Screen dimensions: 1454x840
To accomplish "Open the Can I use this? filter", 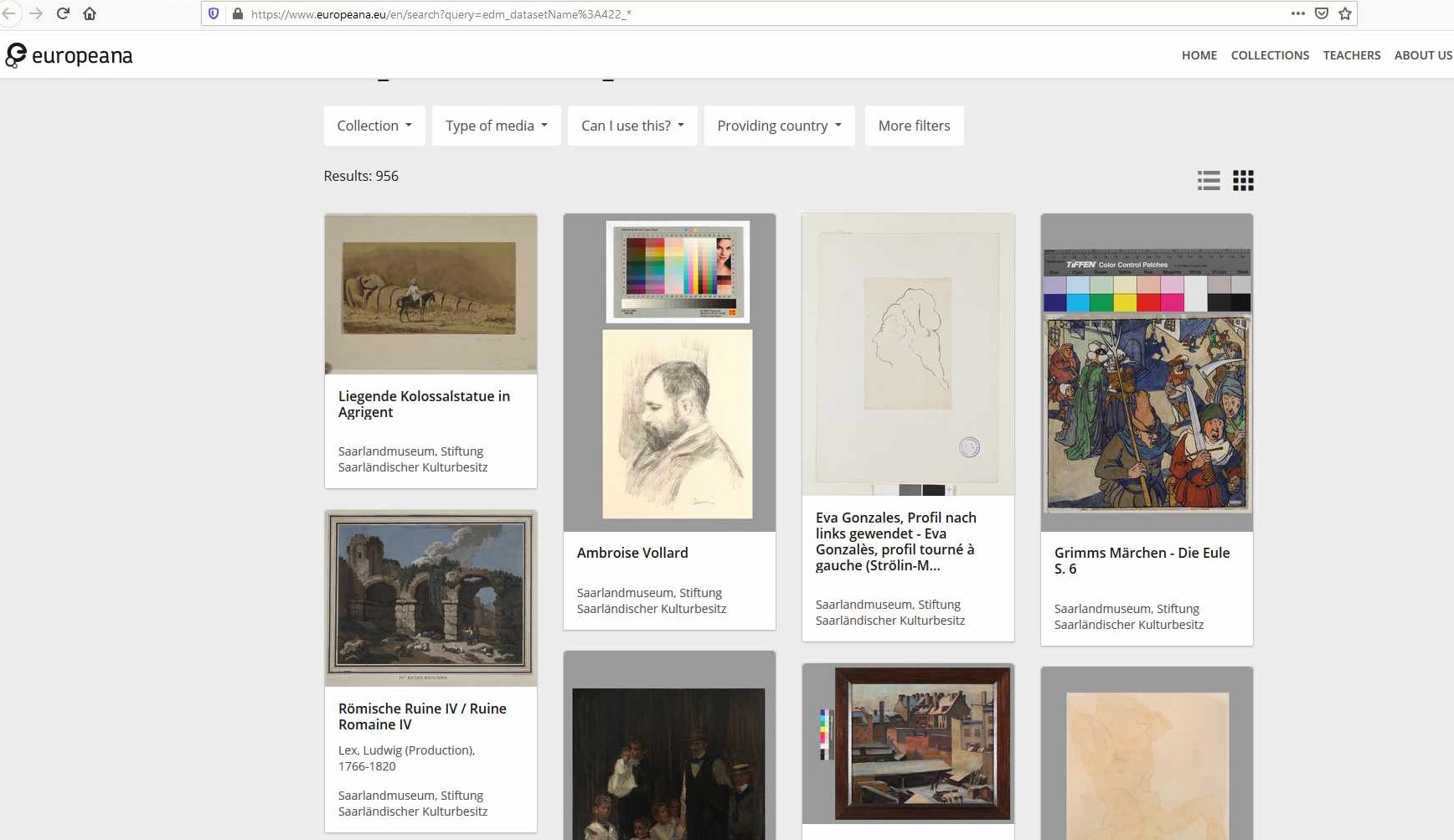I will point(632,126).
